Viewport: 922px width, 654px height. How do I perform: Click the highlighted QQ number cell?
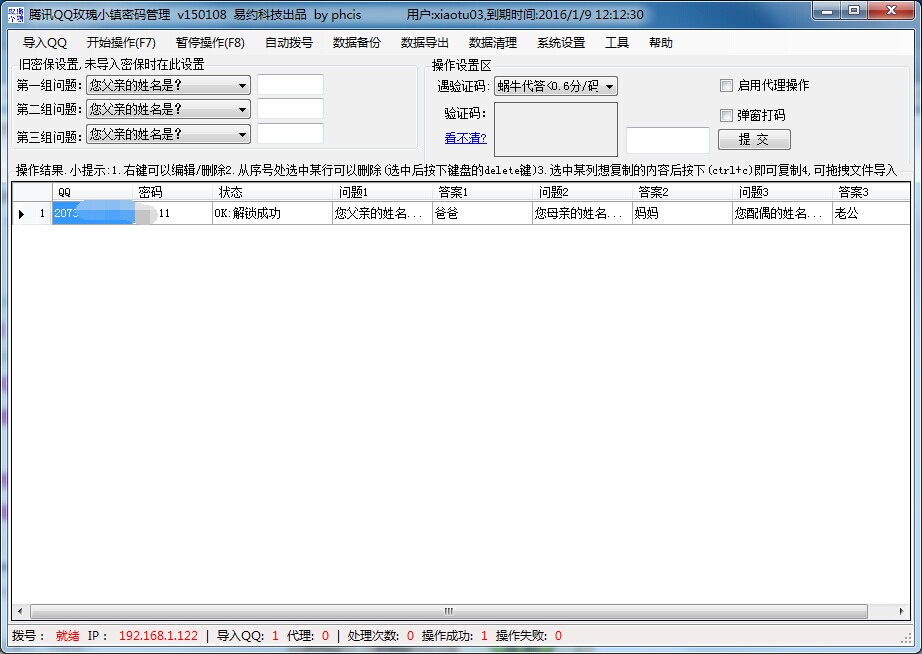(x=93, y=213)
